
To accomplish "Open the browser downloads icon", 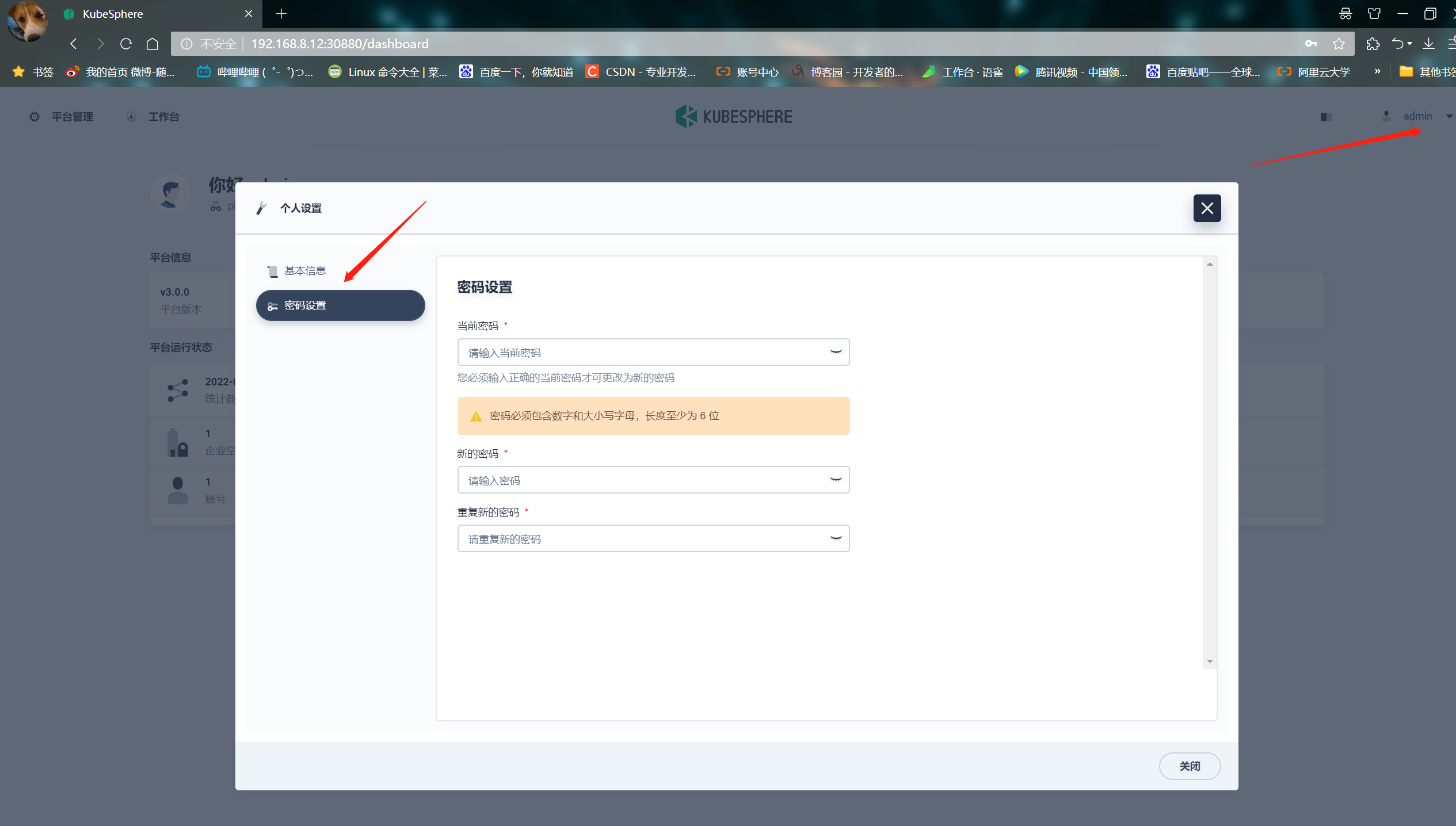I will coord(1428,44).
